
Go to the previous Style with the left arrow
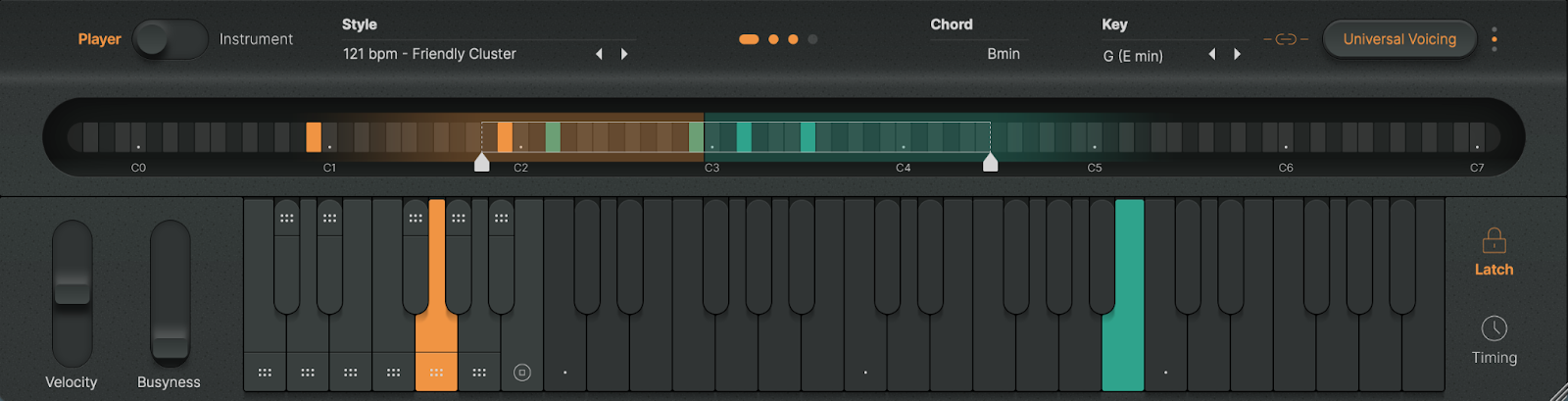599,54
